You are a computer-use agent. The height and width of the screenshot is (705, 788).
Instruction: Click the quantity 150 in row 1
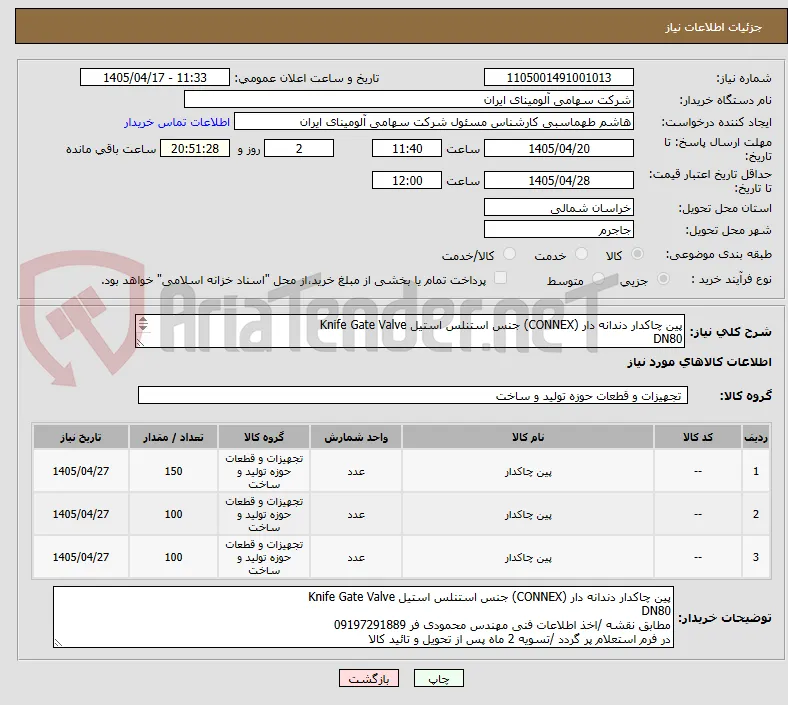click(173, 471)
